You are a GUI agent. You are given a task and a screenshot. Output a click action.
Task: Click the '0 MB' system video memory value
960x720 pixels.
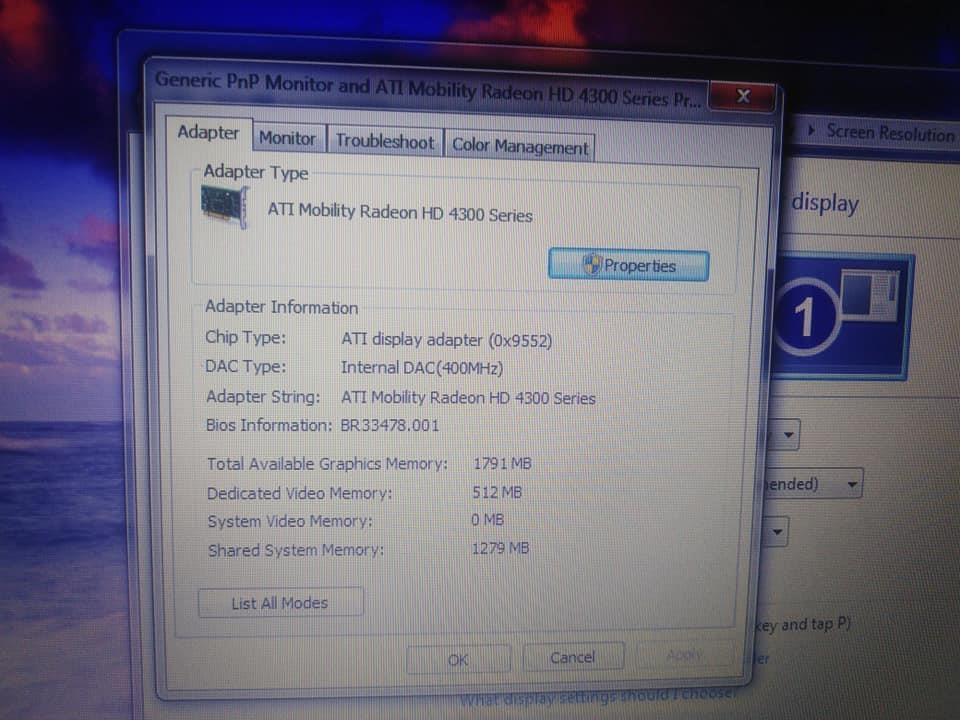click(x=487, y=520)
